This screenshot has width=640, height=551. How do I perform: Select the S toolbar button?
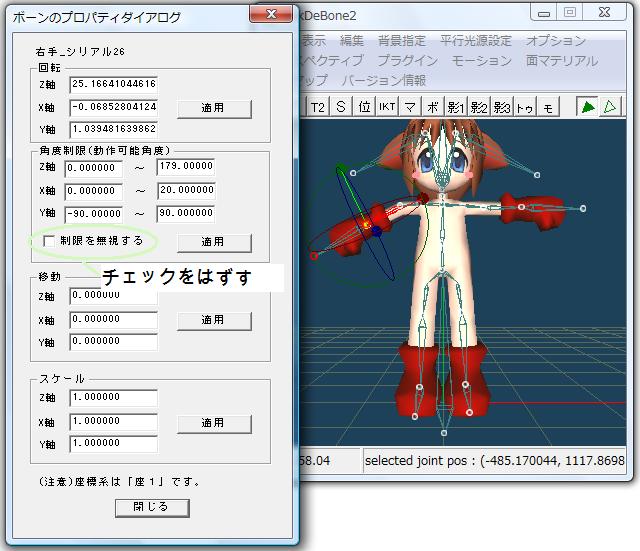coord(341,106)
